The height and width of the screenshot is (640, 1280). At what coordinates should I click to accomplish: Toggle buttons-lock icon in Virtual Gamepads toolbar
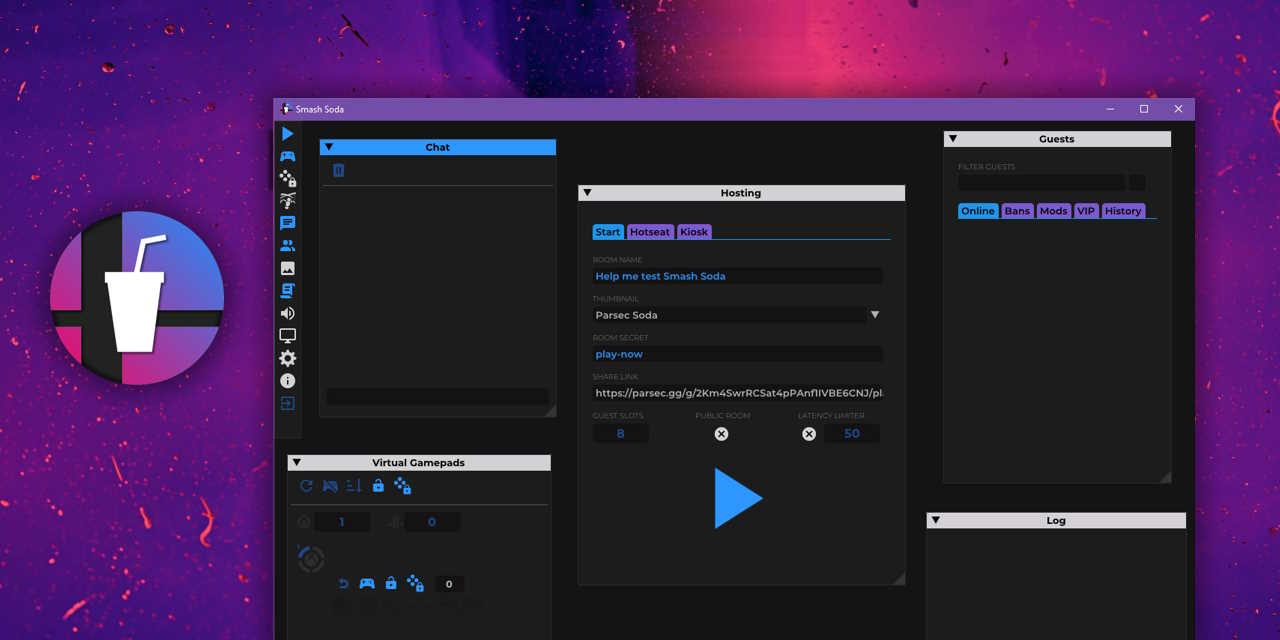[x=402, y=486]
